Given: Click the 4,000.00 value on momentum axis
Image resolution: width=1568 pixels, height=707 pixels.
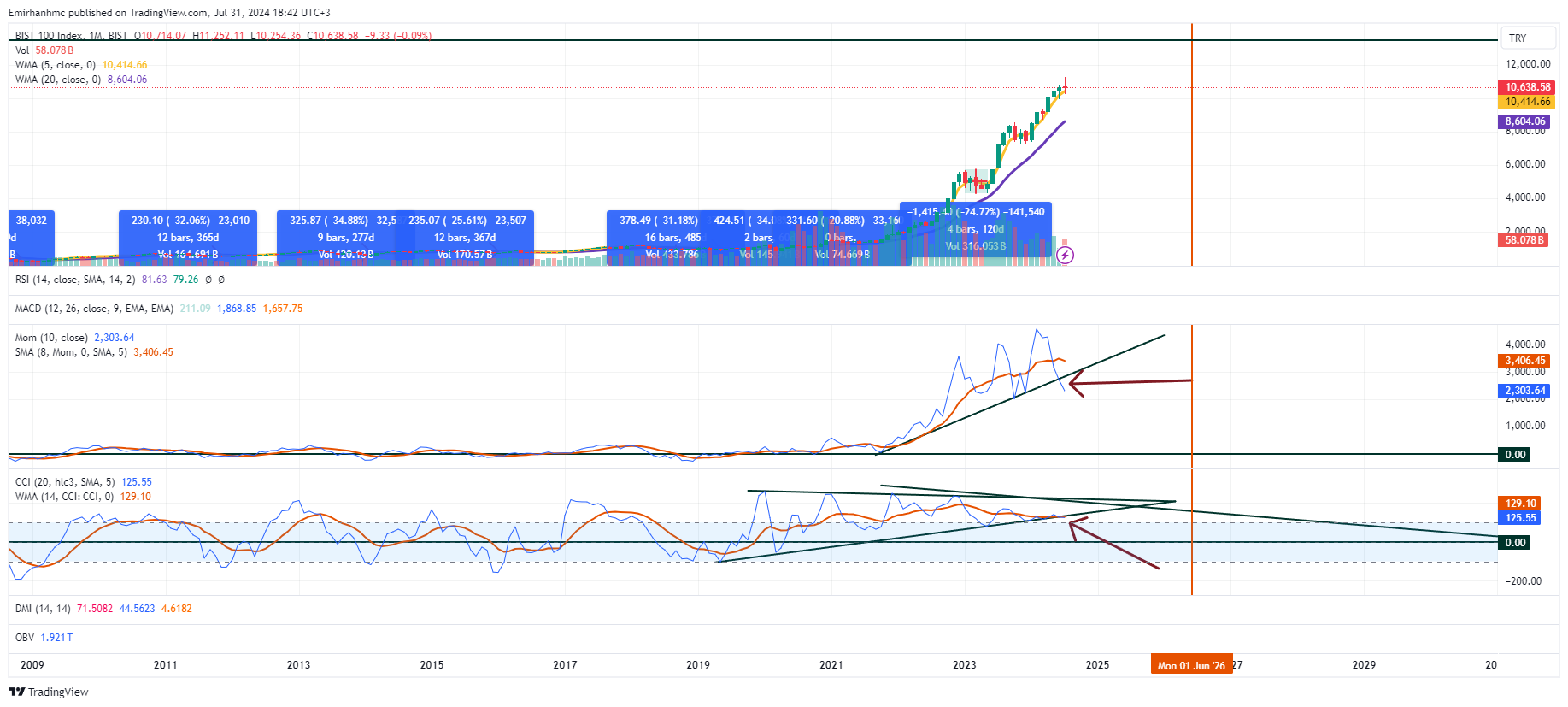Looking at the screenshot, I should 1525,345.
